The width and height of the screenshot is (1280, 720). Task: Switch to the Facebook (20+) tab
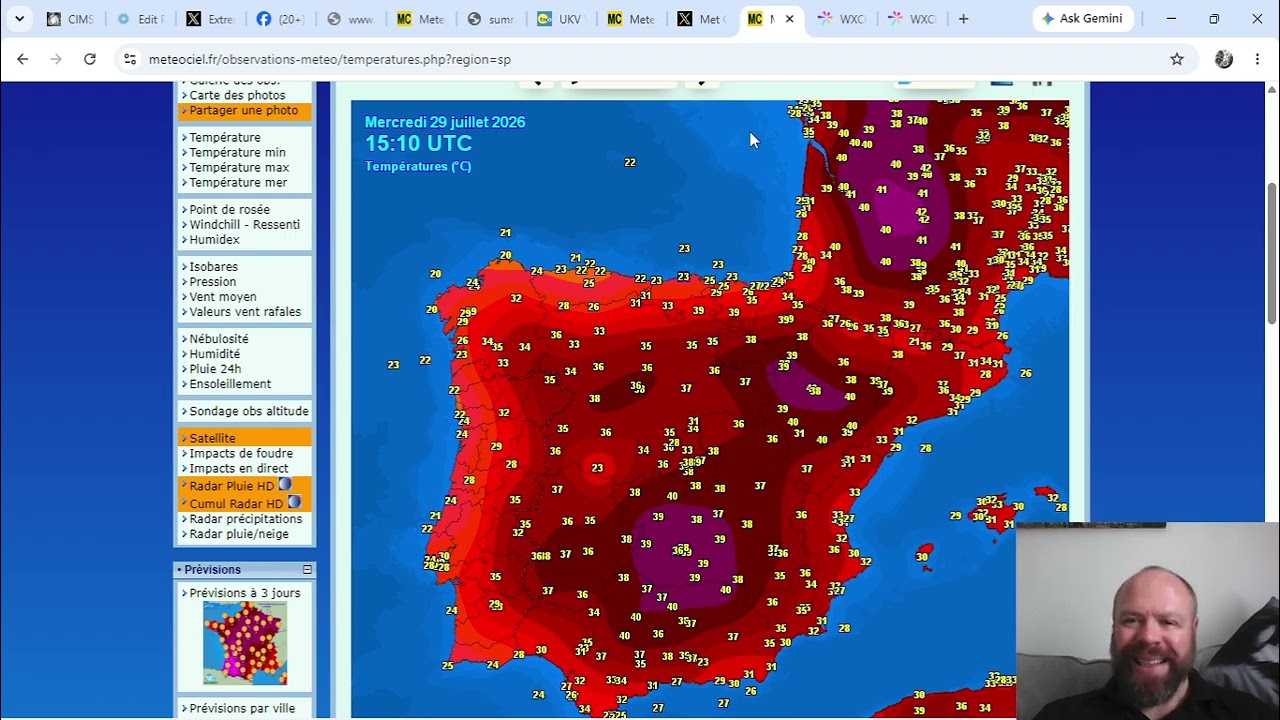(x=280, y=18)
